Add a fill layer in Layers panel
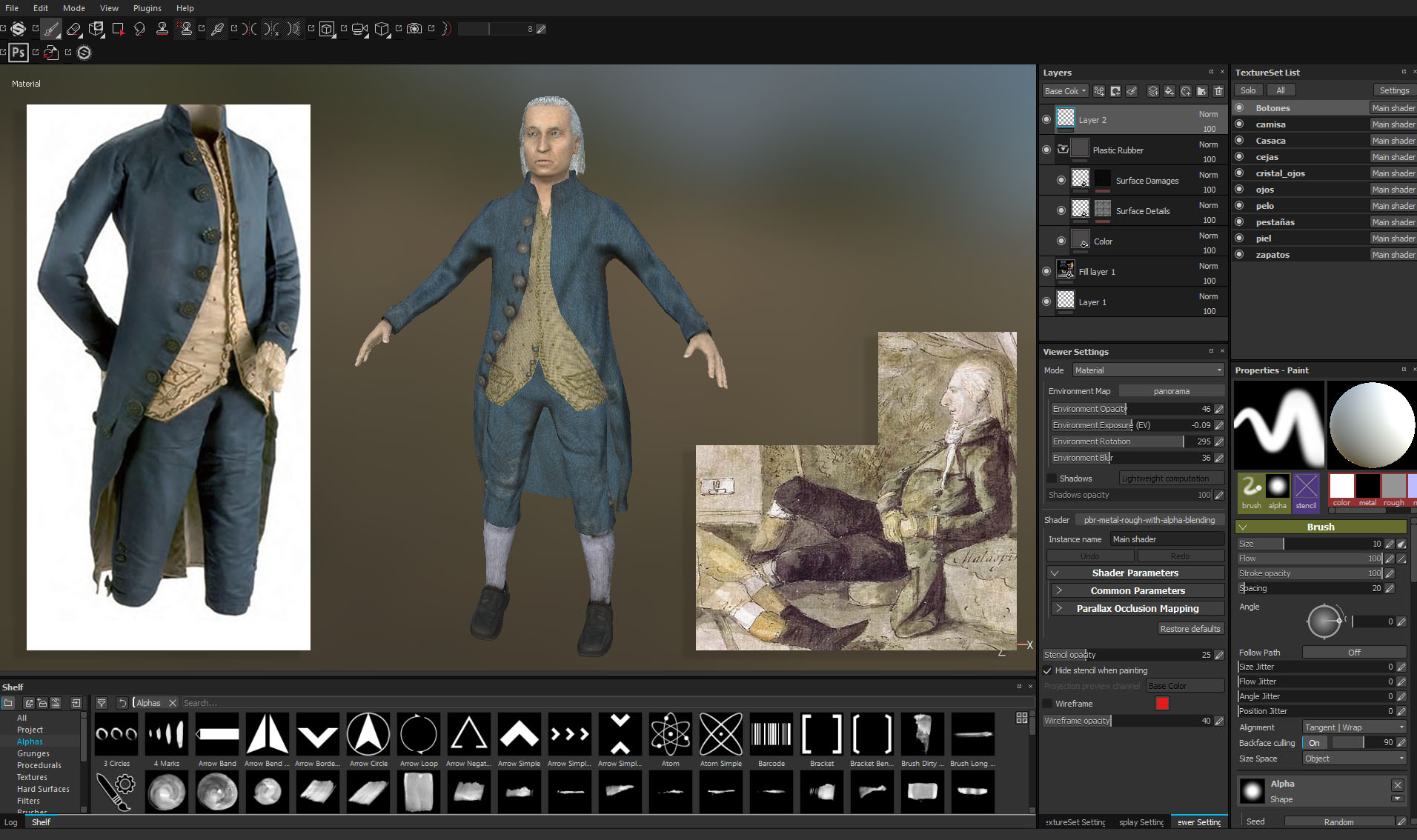Image resolution: width=1417 pixels, height=840 pixels. click(x=1169, y=91)
